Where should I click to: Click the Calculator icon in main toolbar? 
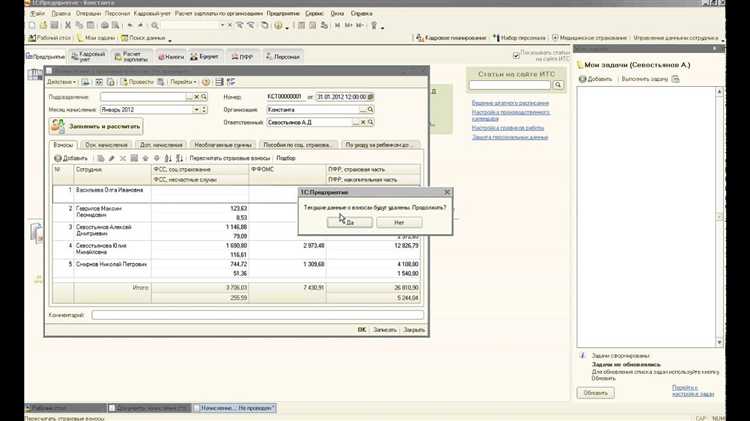(x=301, y=25)
